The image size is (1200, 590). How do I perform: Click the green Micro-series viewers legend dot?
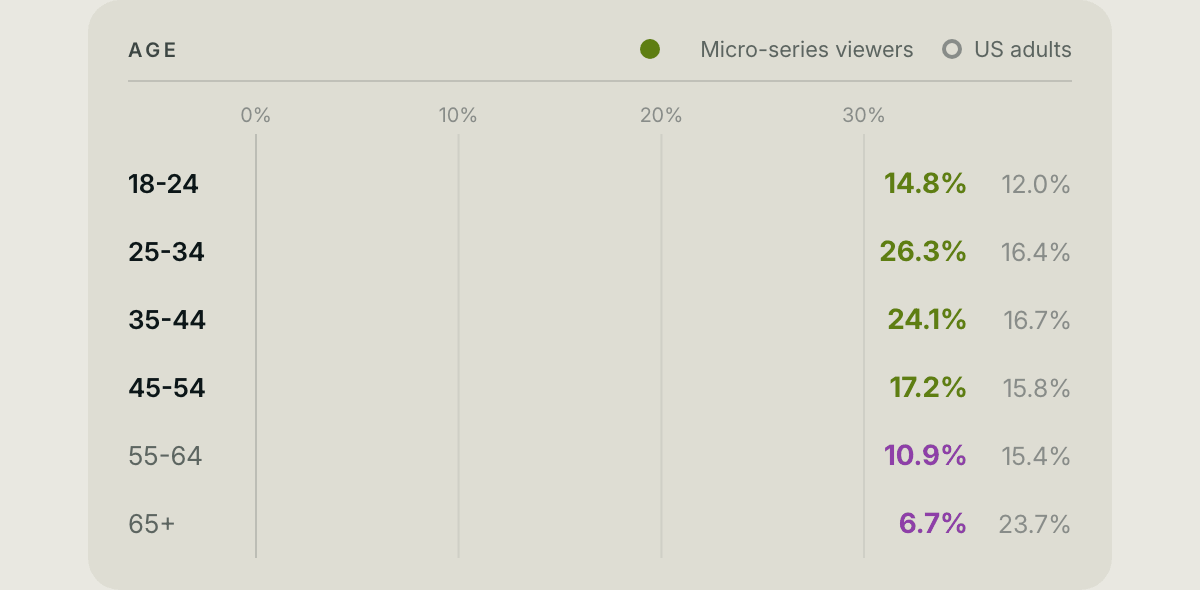(x=650, y=49)
